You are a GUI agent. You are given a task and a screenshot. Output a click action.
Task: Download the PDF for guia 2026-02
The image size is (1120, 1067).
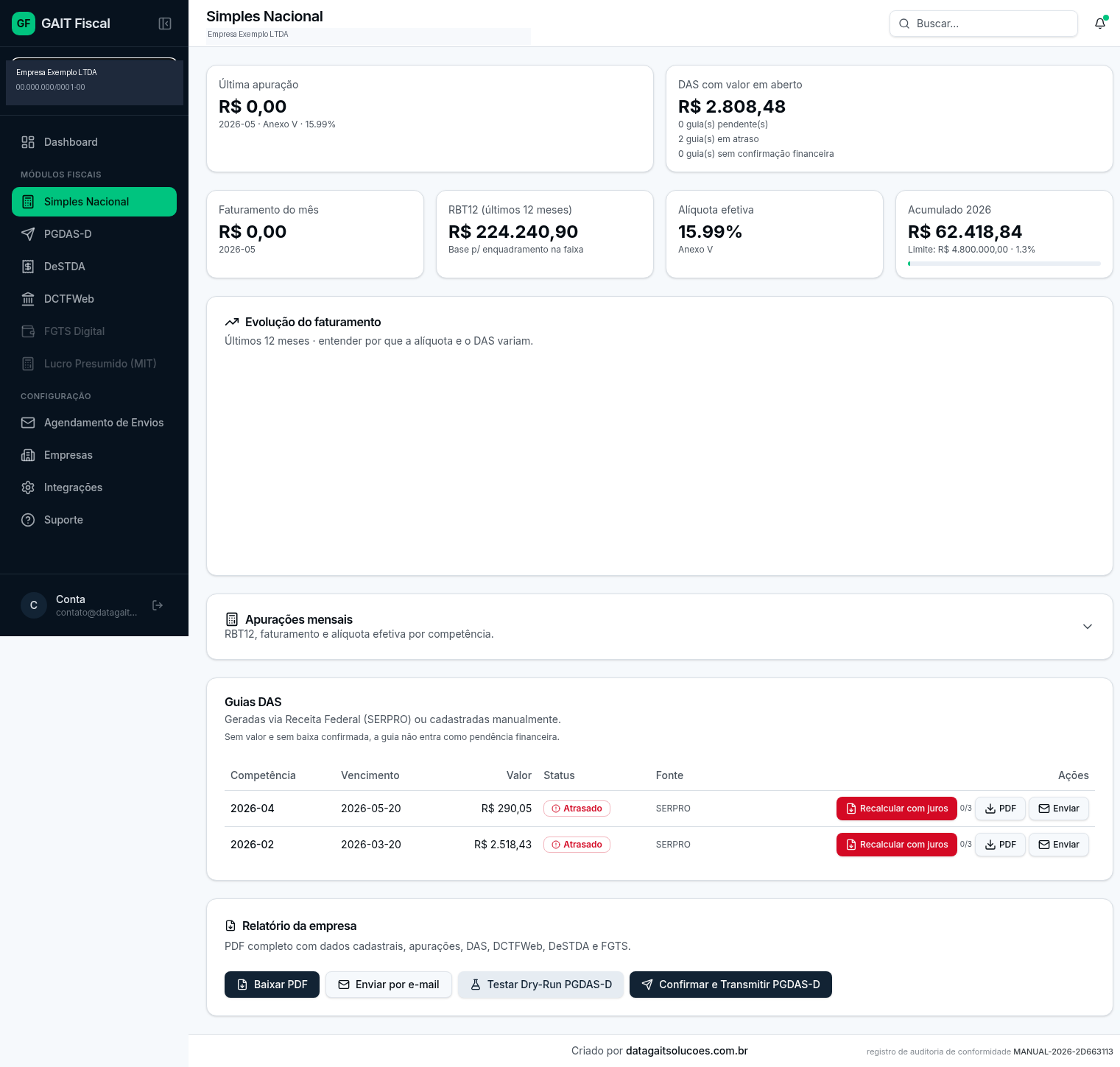[1000, 845]
